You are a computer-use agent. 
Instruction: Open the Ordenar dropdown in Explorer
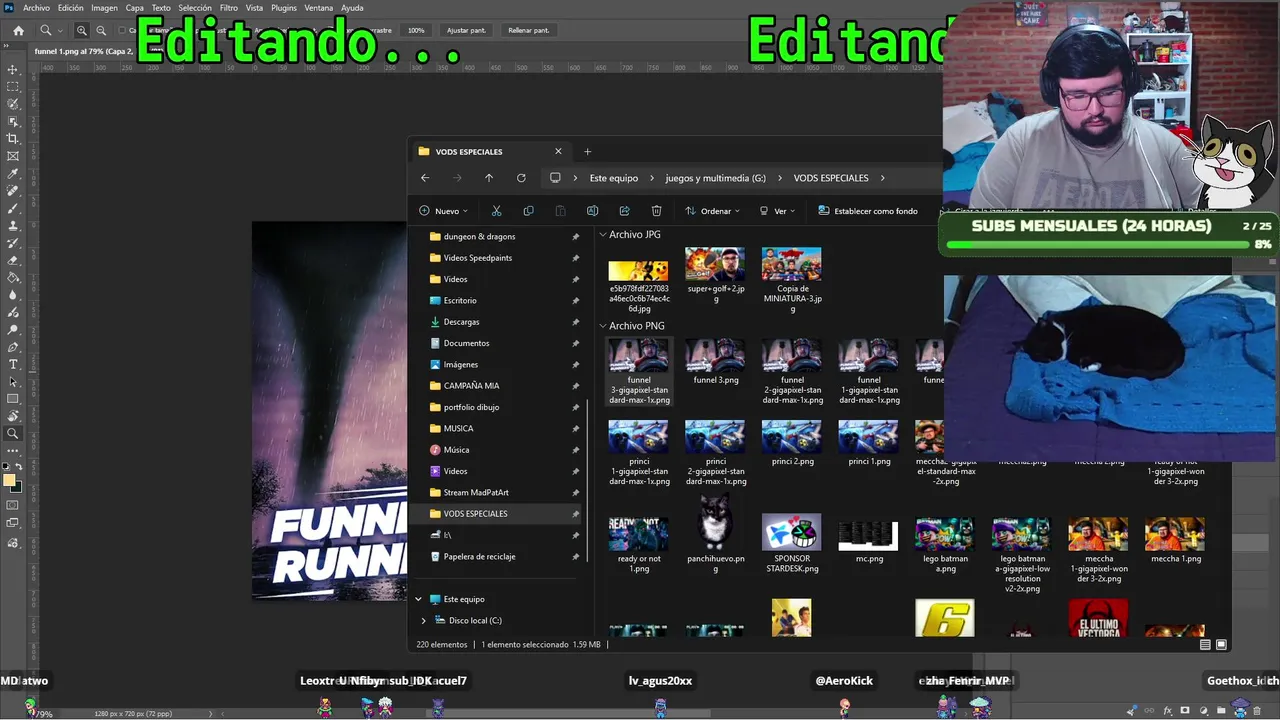pyautogui.click(x=712, y=211)
